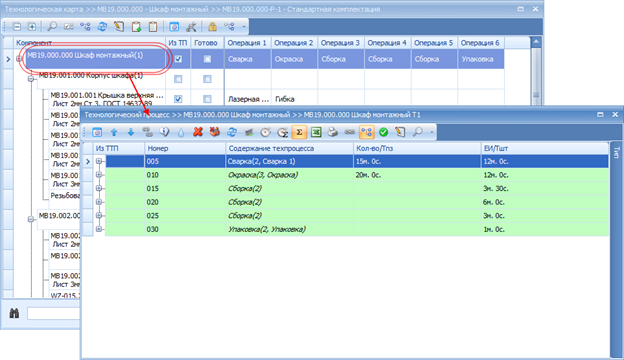Click the expand-all plus icon in back toolbar
This screenshot has height=360, width=624.
point(32,27)
